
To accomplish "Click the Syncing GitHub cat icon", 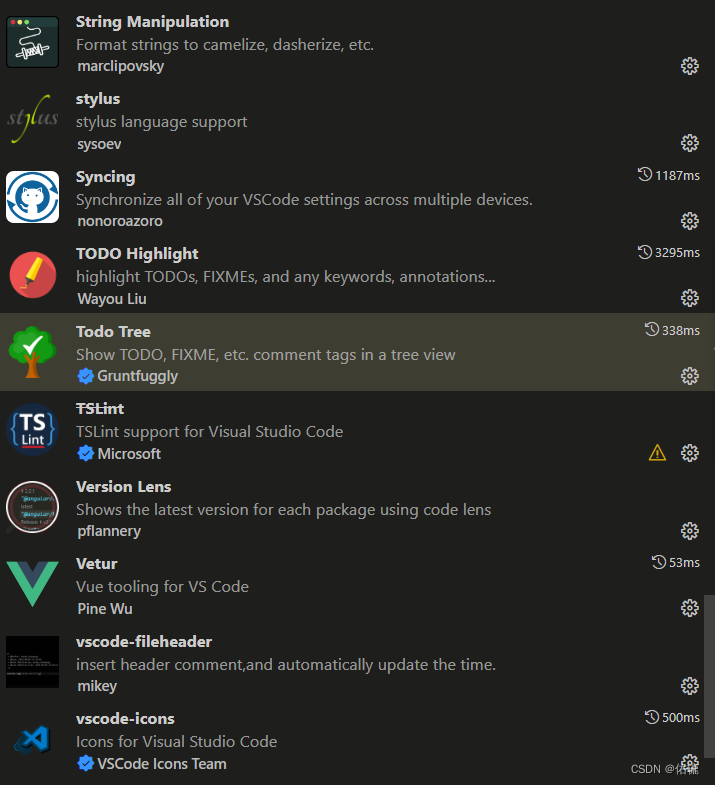I will pyautogui.click(x=33, y=197).
